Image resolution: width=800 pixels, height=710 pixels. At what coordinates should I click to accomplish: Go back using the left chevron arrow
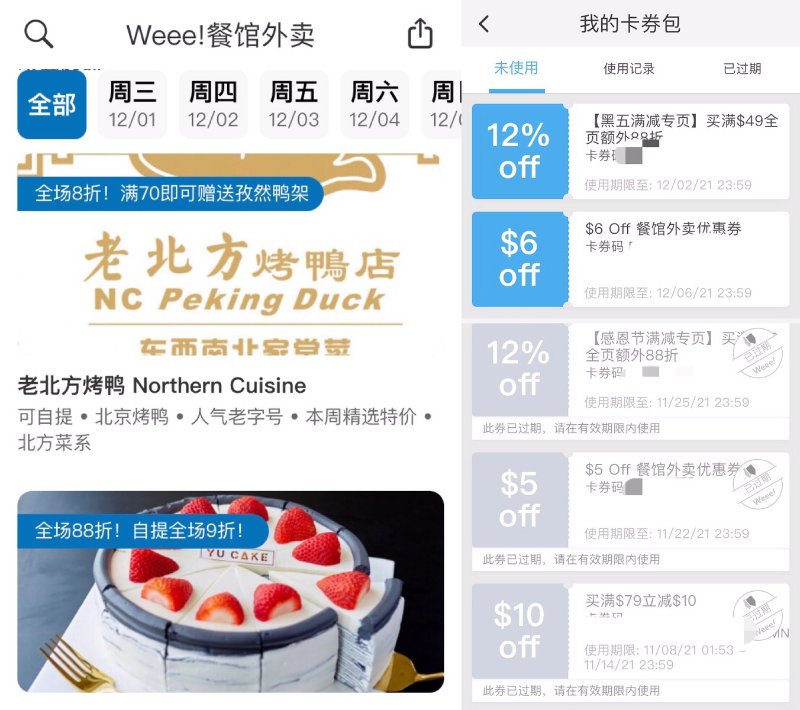(x=484, y=23)
